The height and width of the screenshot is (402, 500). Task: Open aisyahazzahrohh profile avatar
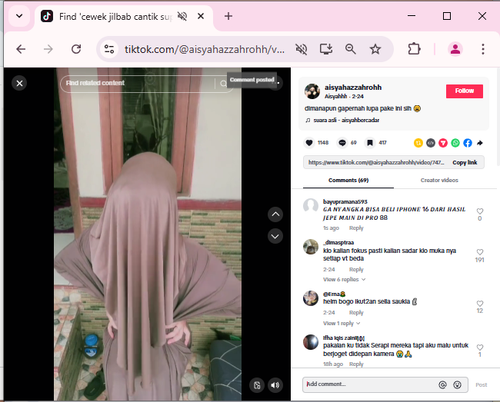click(312, 91)
